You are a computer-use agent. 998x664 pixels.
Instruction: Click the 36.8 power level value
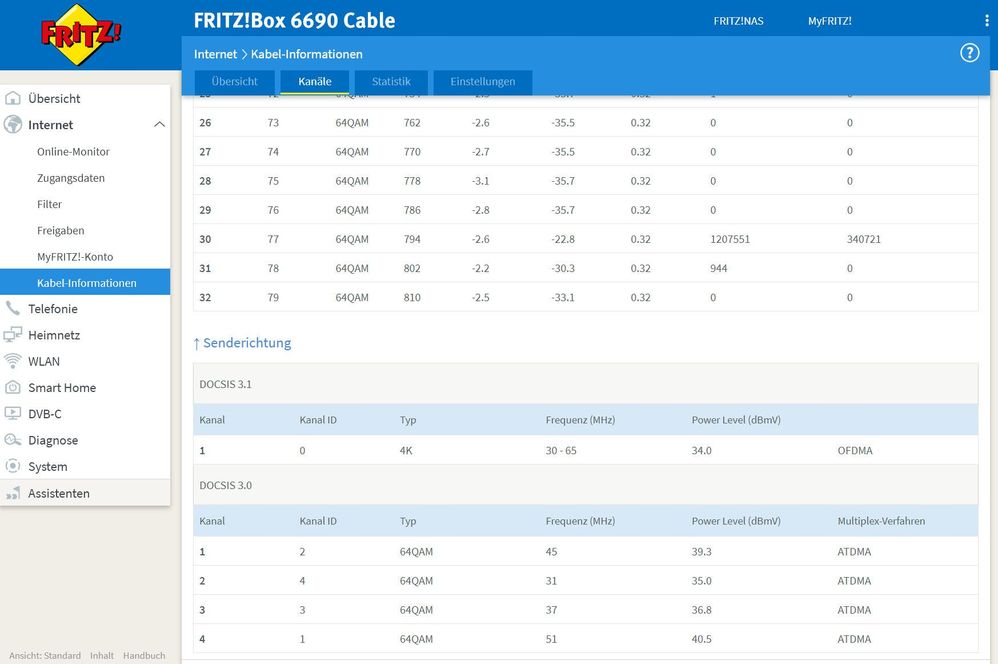coord(701,610)
